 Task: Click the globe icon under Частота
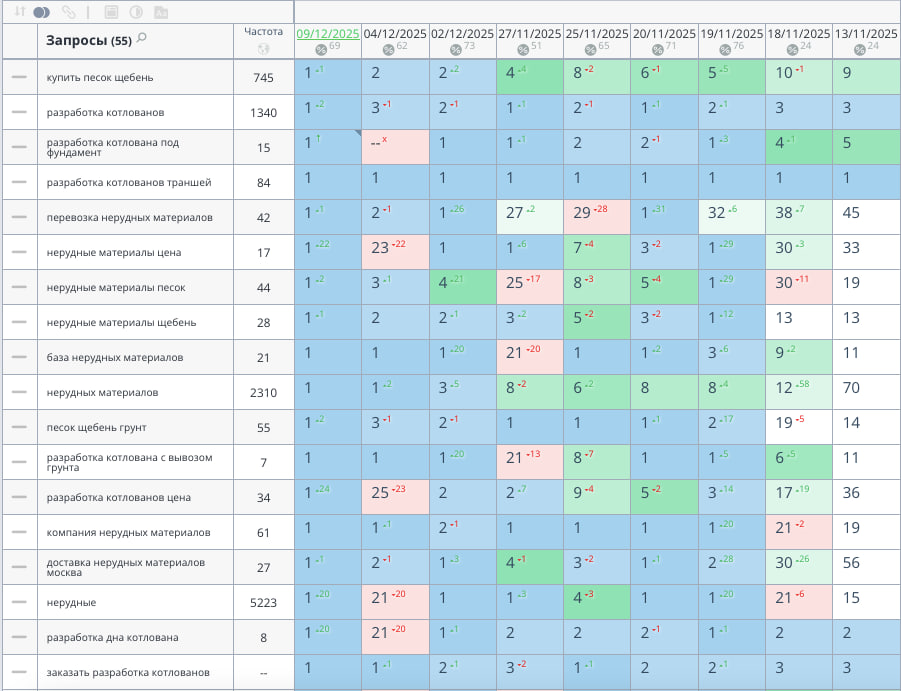264,48
